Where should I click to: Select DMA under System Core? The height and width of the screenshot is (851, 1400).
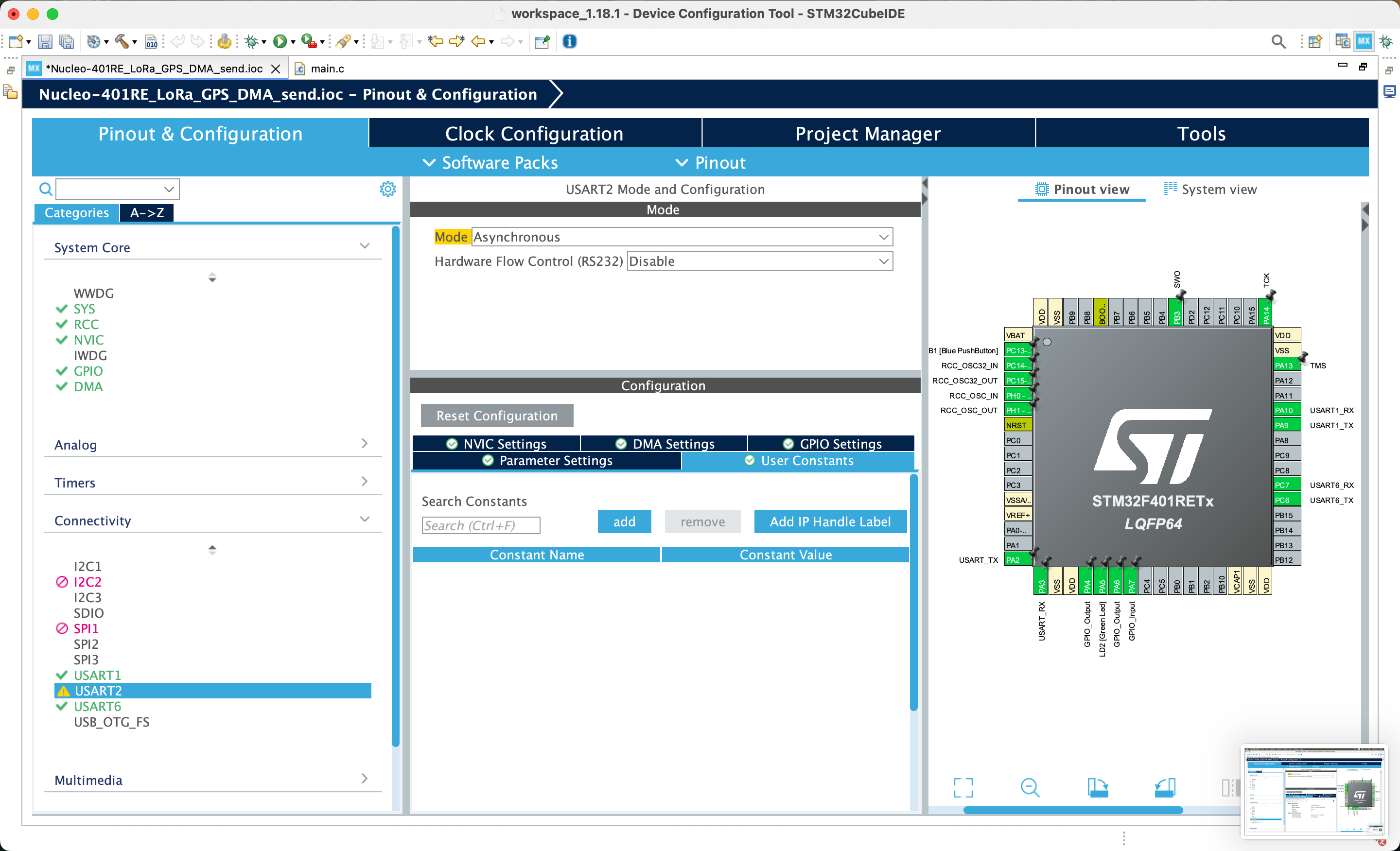88,386
